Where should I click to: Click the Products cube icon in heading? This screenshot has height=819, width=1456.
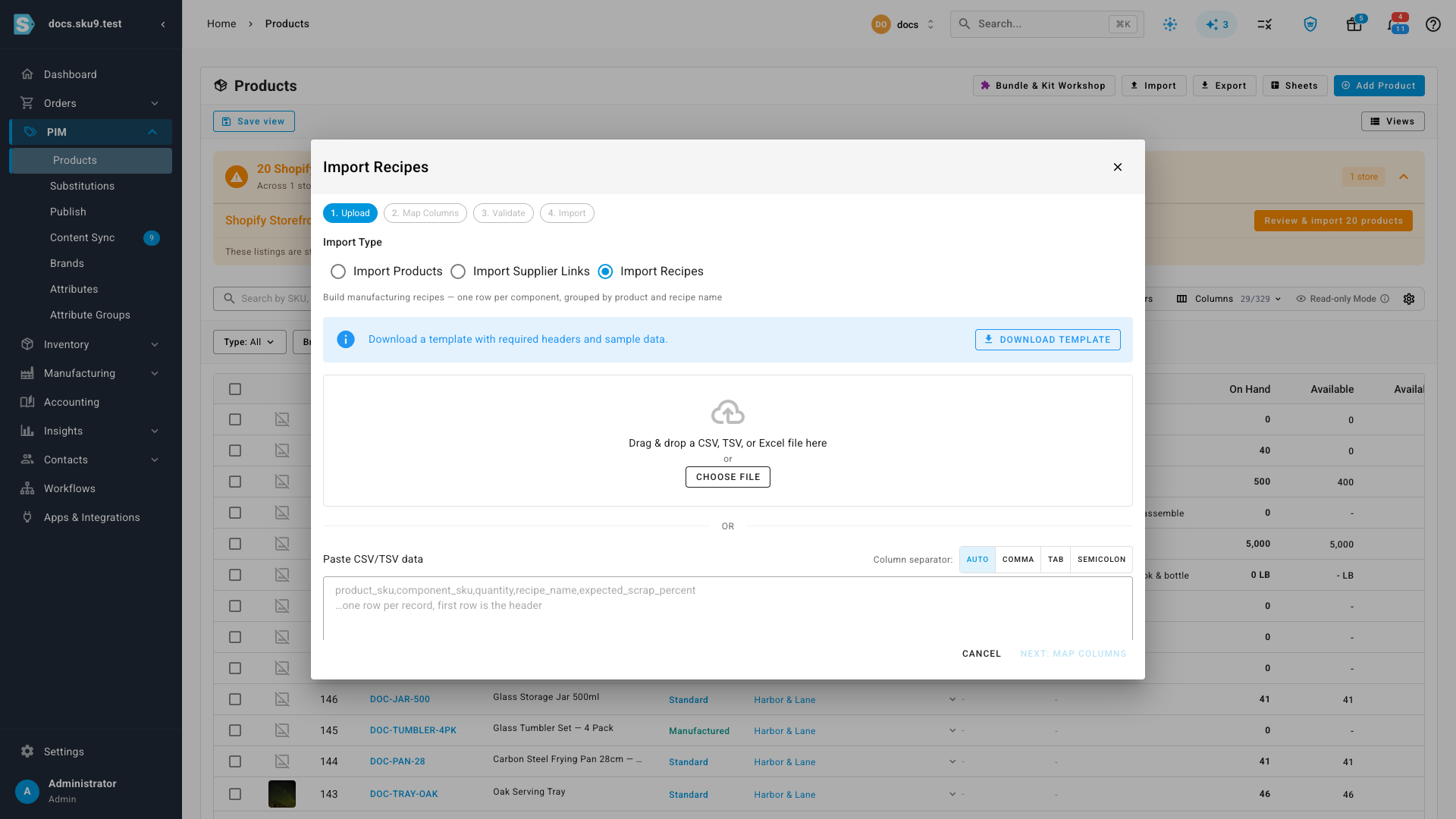click(221, 86)
